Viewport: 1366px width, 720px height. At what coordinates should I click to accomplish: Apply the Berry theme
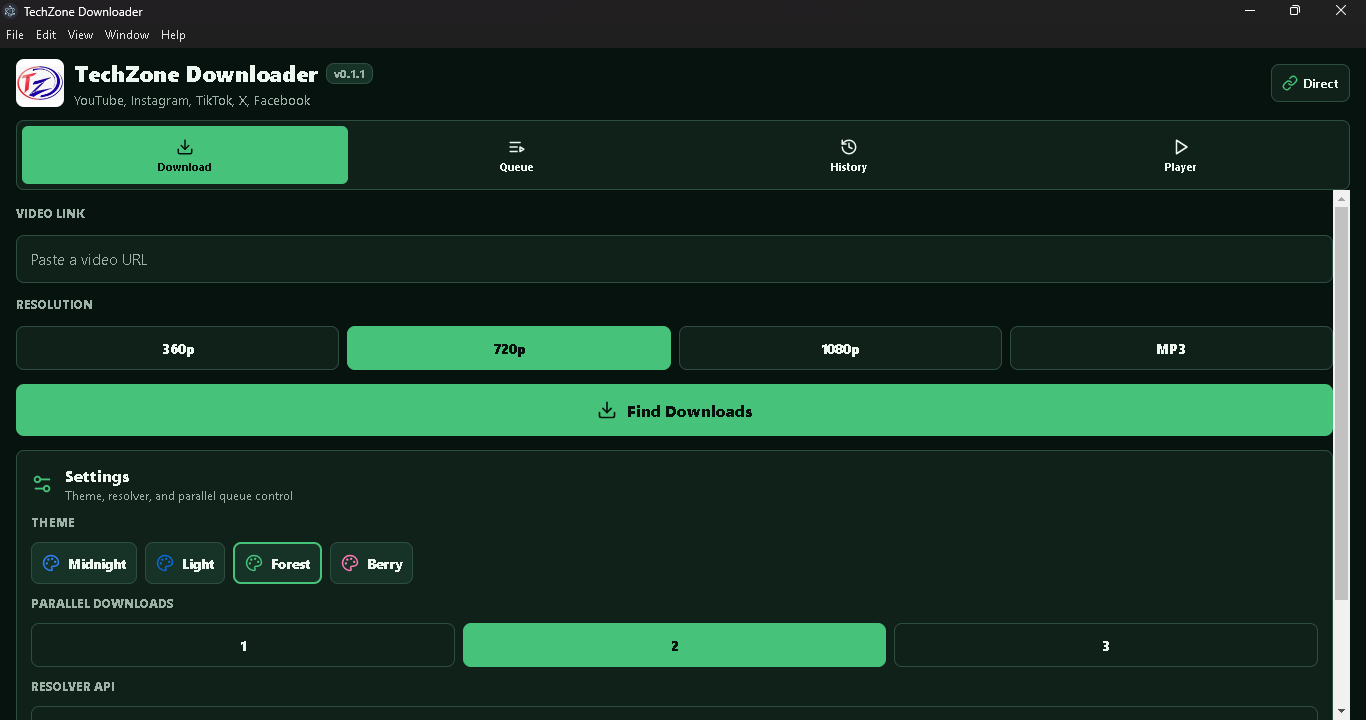(371, 563)
